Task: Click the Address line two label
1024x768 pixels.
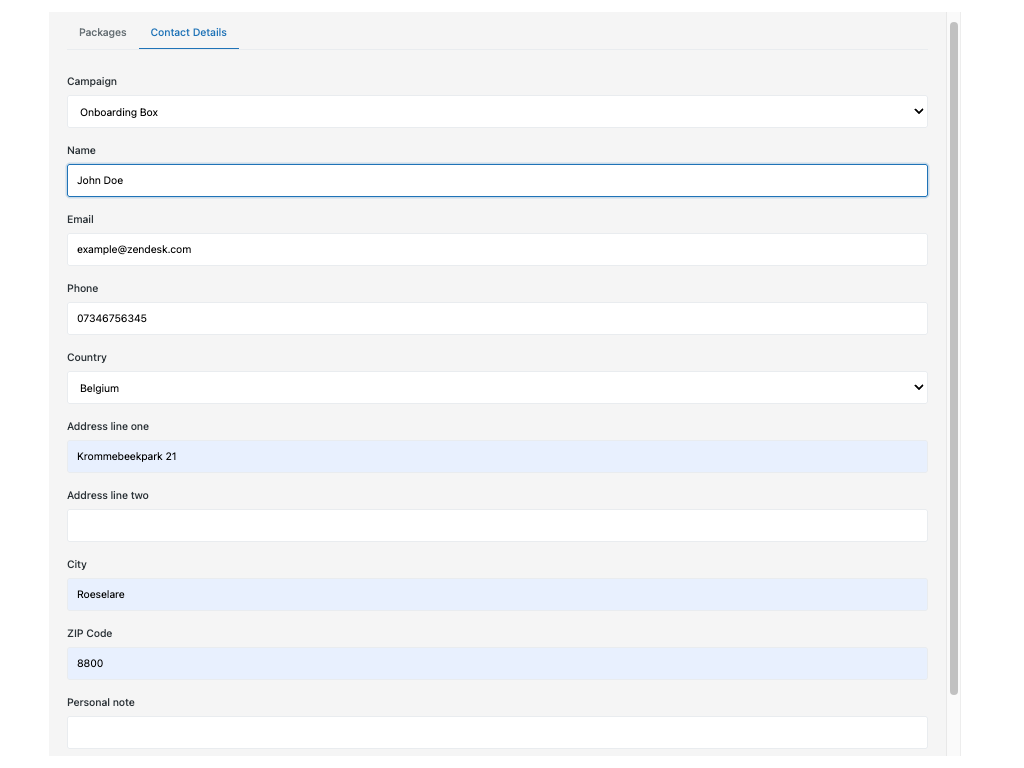Action: pyautogui.click(x=108, y=495)
